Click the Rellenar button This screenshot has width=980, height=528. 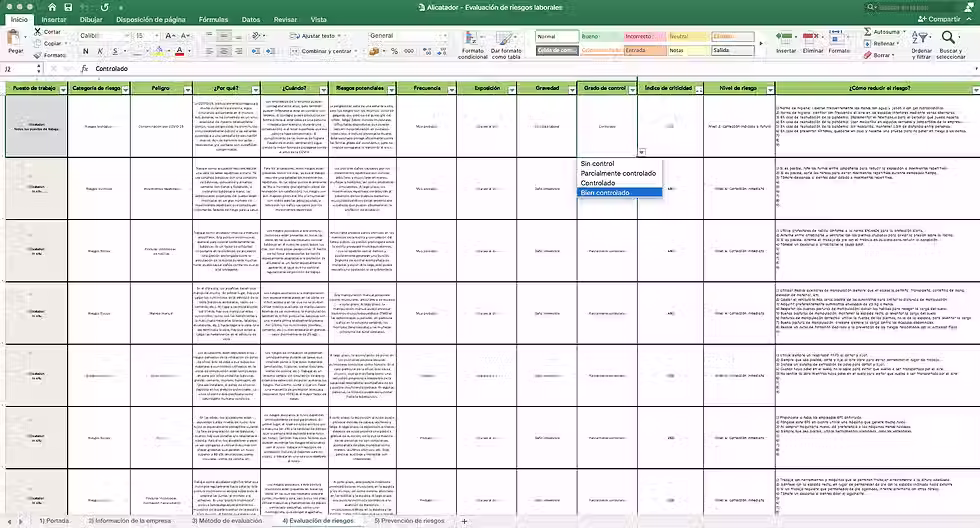tap(882, 43)
